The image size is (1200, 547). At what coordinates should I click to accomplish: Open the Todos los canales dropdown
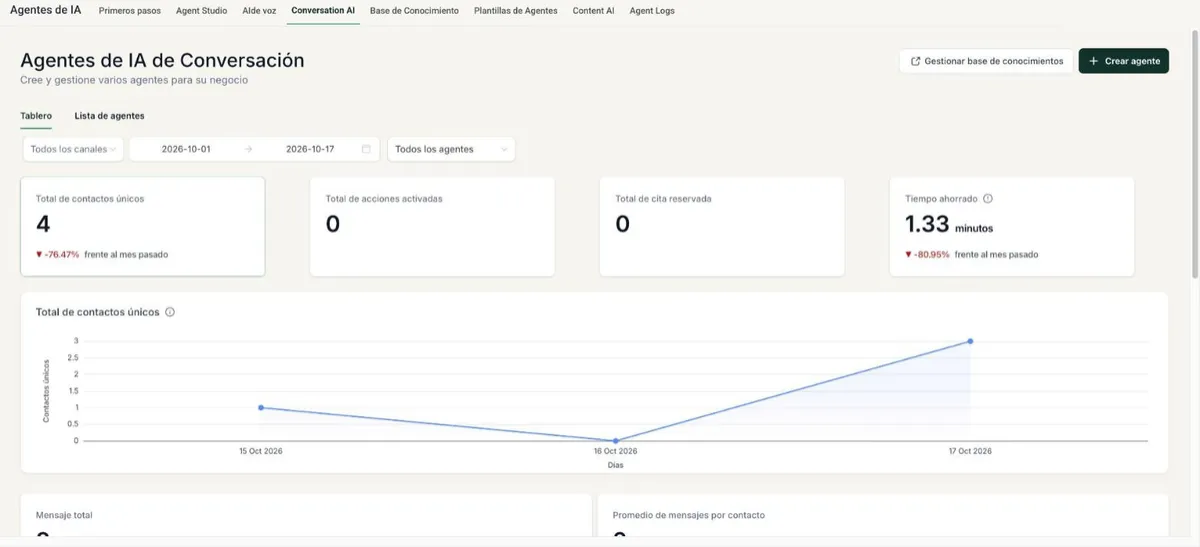click(x=73, y=149)
